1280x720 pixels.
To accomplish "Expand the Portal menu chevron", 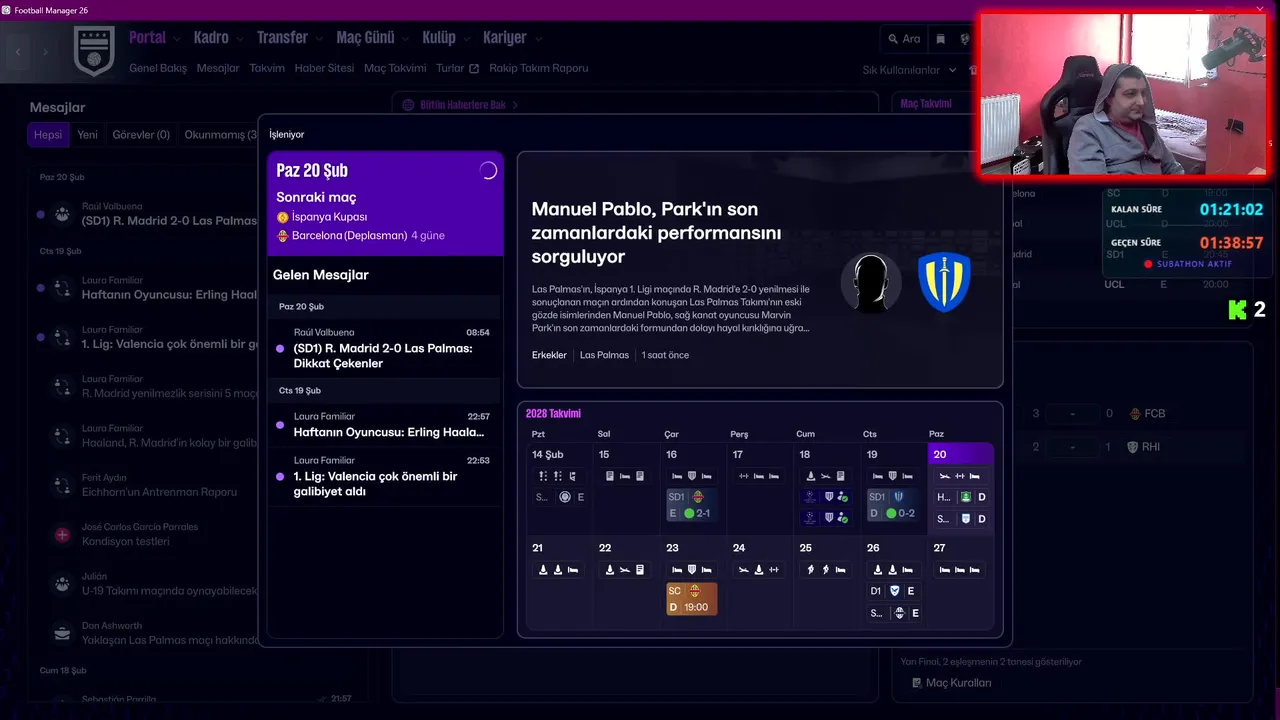I will (x=176, y=39).
